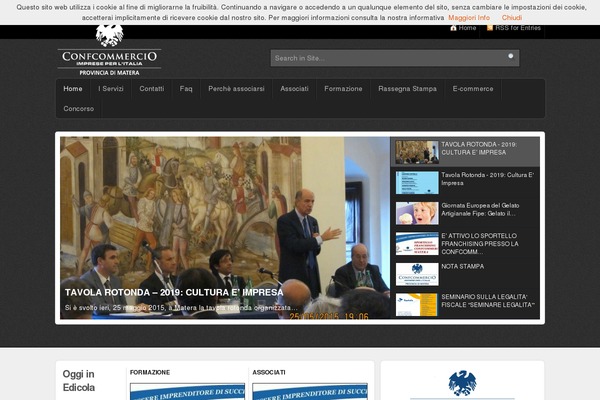Open the RSS for Entries feed icon
The height and width of the screenshot is (400, 600).
(489, 28)
